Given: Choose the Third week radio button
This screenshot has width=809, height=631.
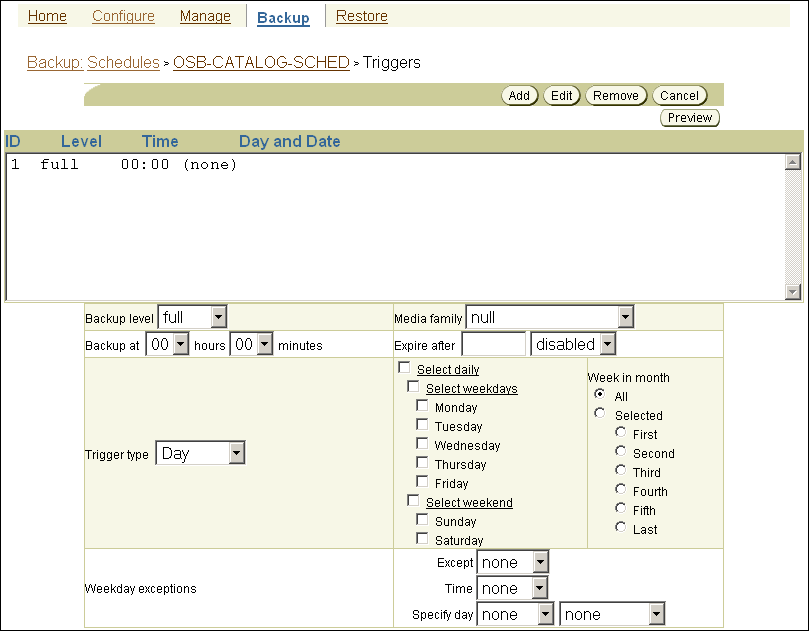Looking at the screenshot, I should point(621,470).
